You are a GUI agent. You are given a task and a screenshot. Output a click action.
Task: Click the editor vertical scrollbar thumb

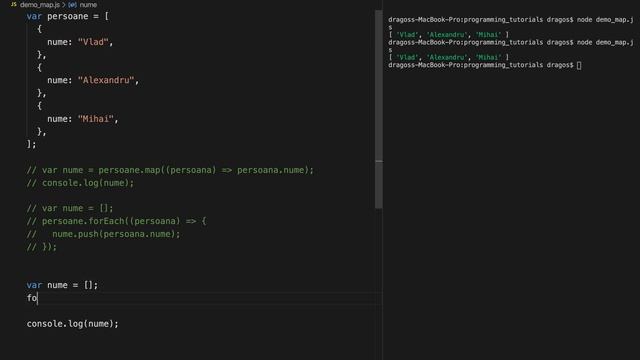379,109
